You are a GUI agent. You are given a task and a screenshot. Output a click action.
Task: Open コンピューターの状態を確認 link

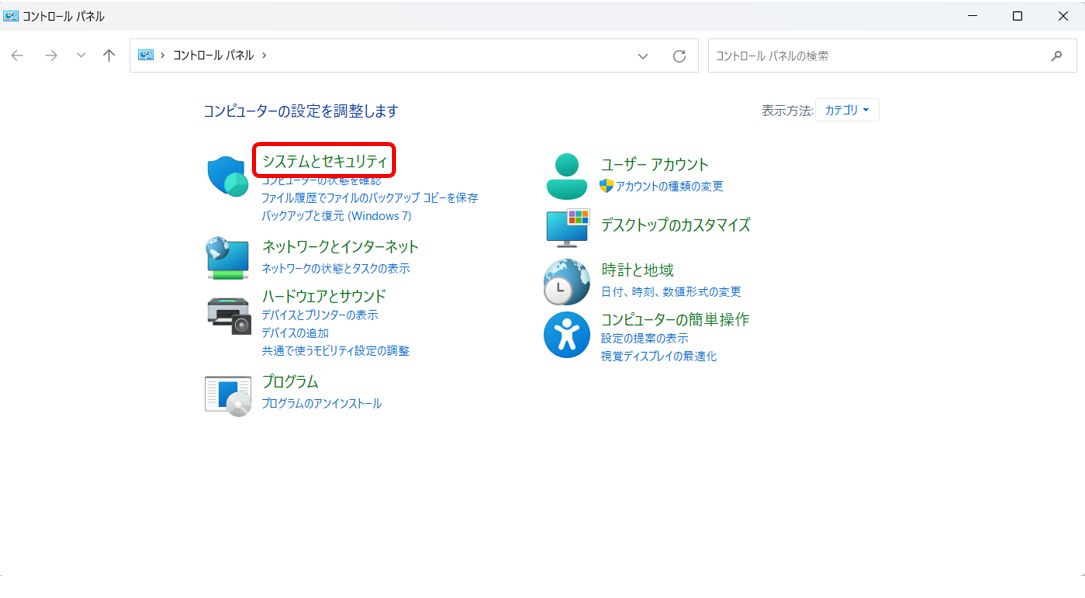(321, 181)
